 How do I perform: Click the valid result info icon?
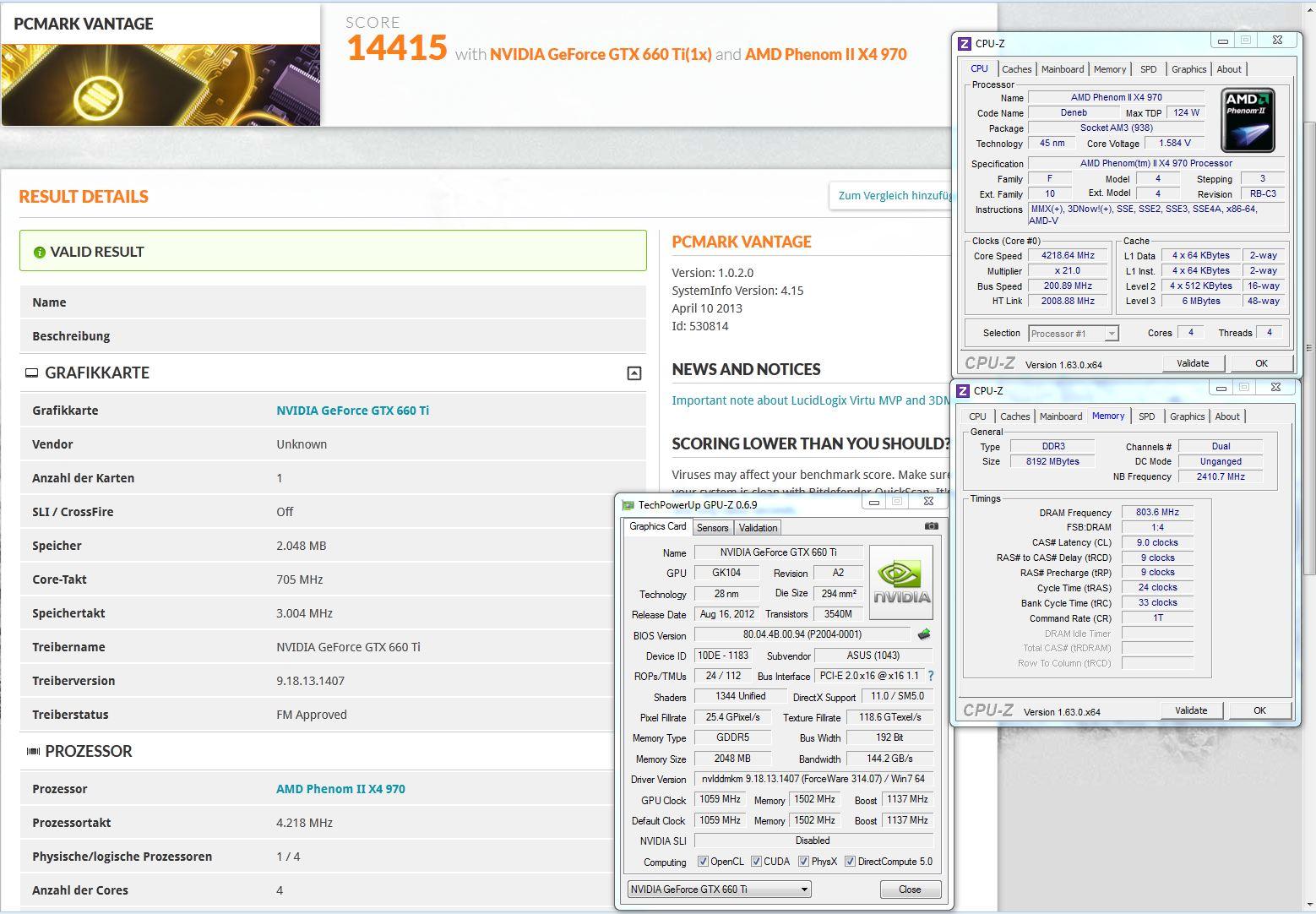click(39, 252)
